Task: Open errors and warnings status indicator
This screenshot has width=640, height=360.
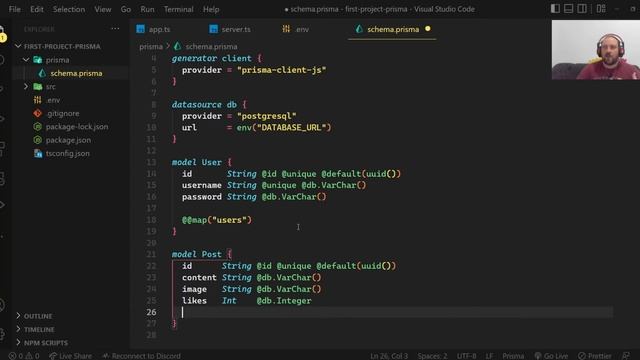Action: pyautogui.click(x=24, y=356)
